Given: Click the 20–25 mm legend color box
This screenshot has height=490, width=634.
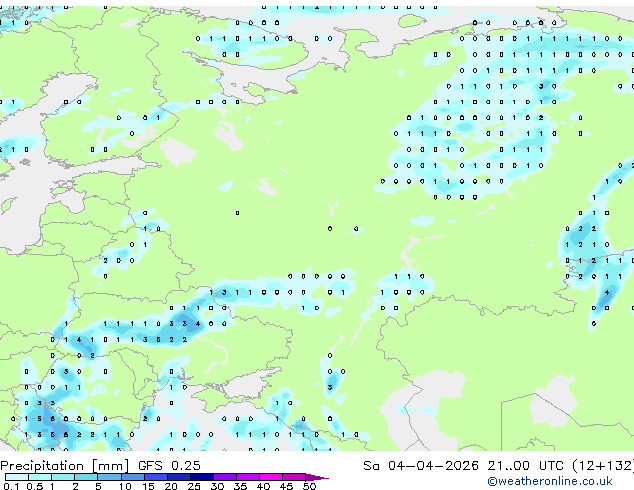Looking at the screenshot, I should click(178, 477).
